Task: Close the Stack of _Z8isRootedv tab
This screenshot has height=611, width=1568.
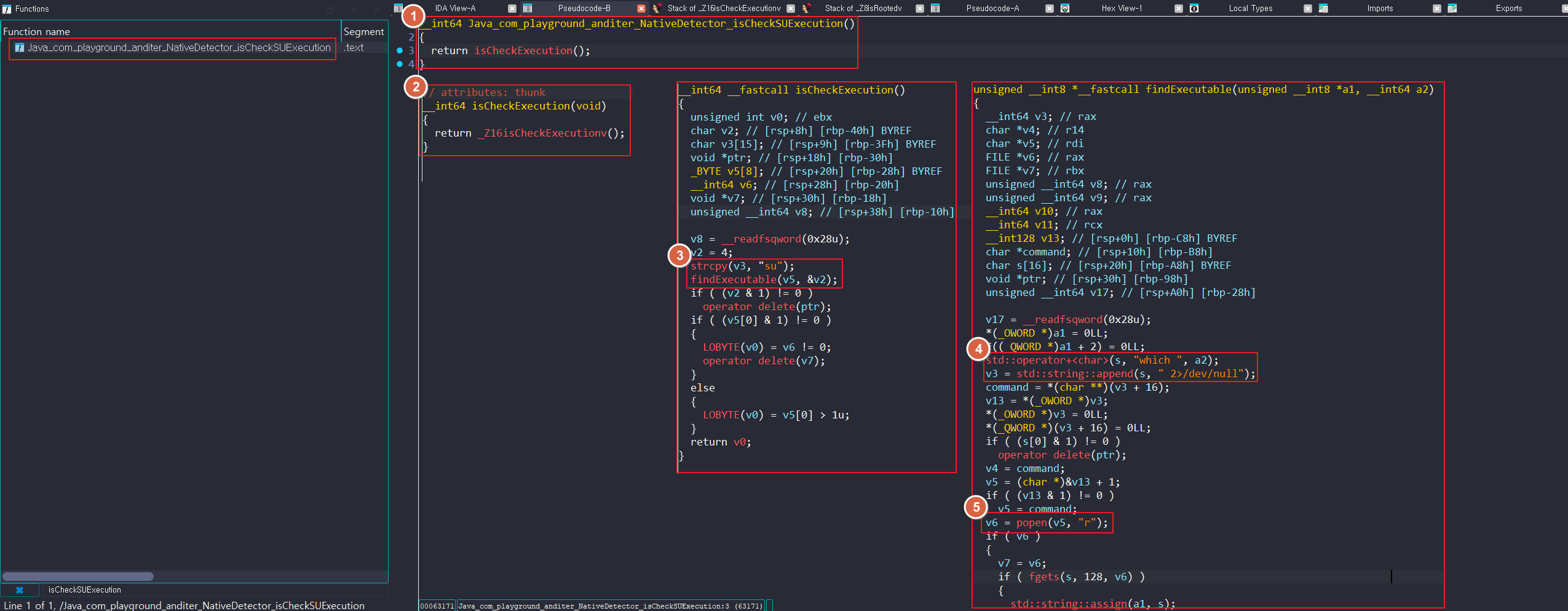Action: (920, 9)
